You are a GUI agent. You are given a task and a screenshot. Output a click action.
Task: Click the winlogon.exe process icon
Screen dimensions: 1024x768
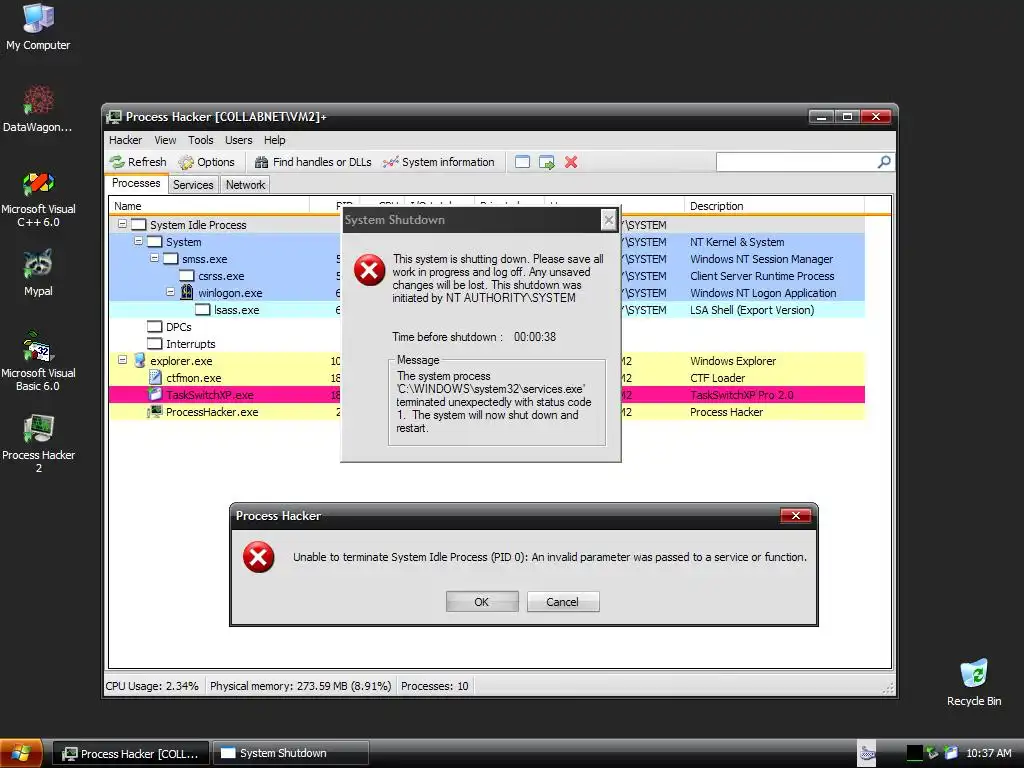(187, 292)
